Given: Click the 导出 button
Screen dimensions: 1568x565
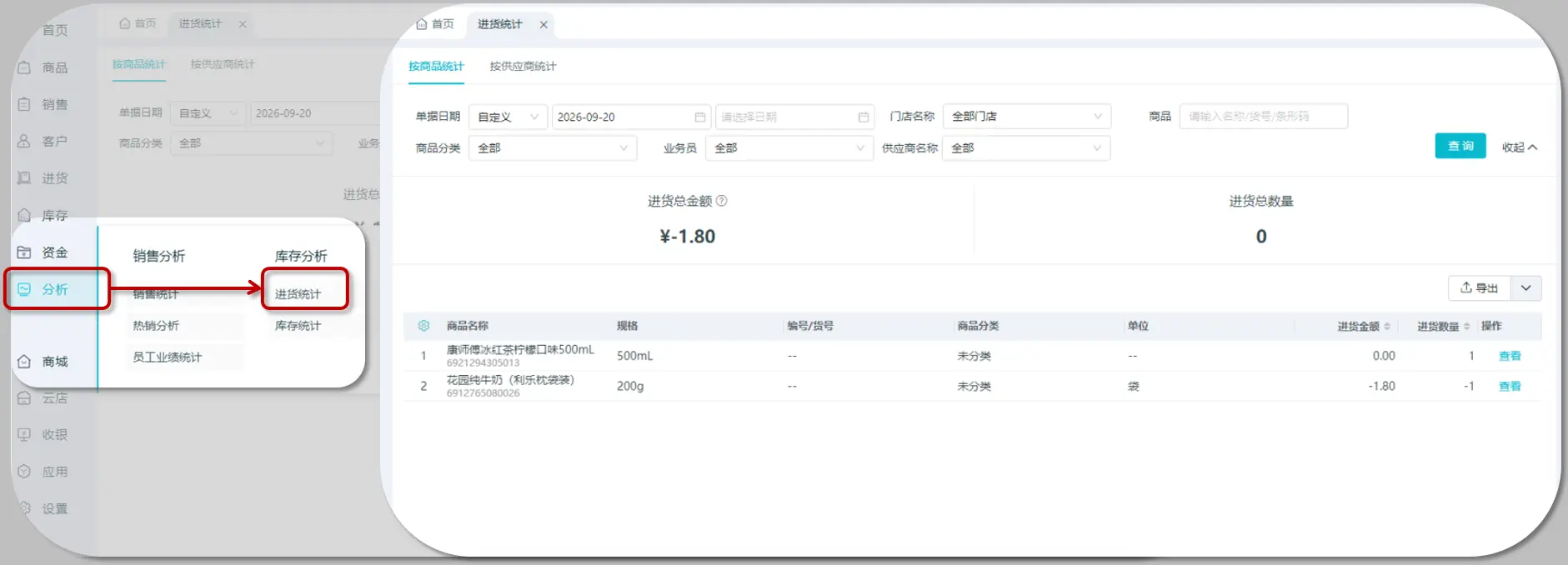Looking at the screenshot, I should click(x=1480, y=288).
